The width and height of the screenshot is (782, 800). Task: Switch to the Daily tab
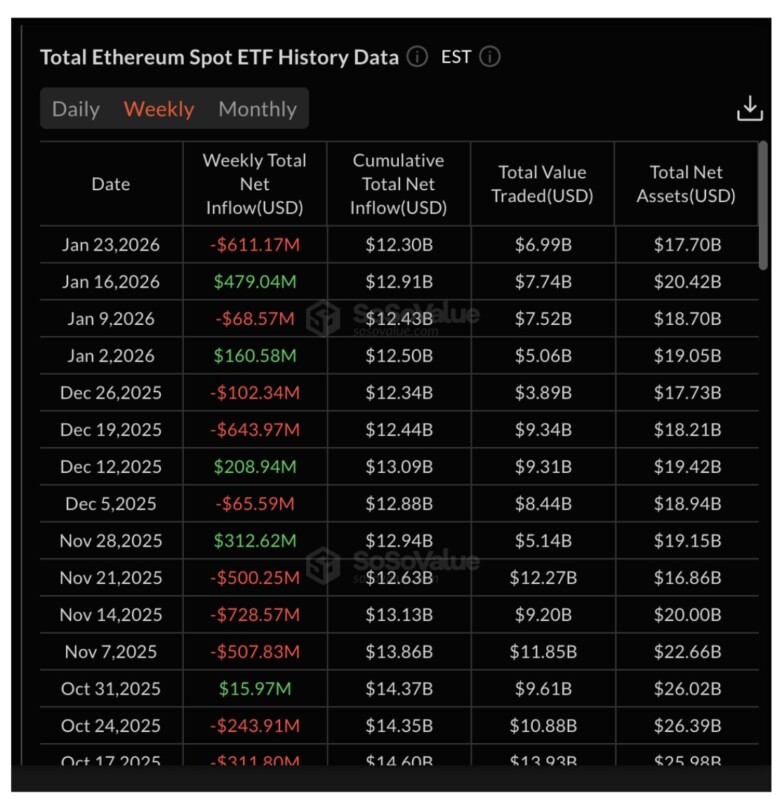point(76,109)
